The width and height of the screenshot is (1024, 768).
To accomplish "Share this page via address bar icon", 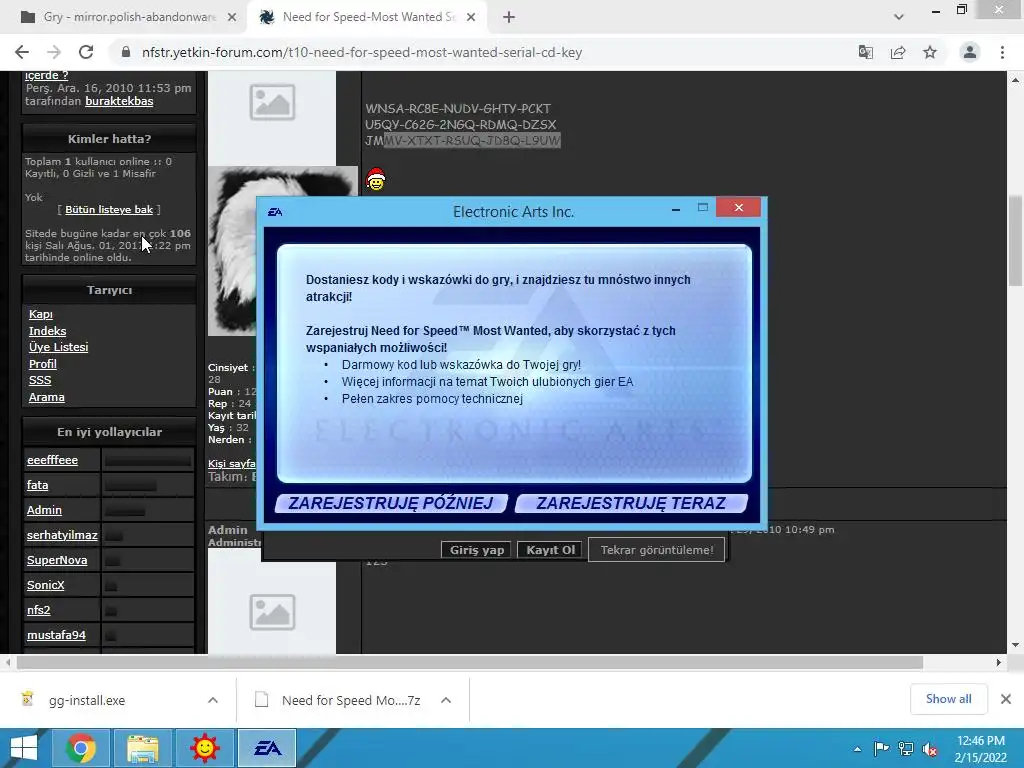I will tap(898, 52).
